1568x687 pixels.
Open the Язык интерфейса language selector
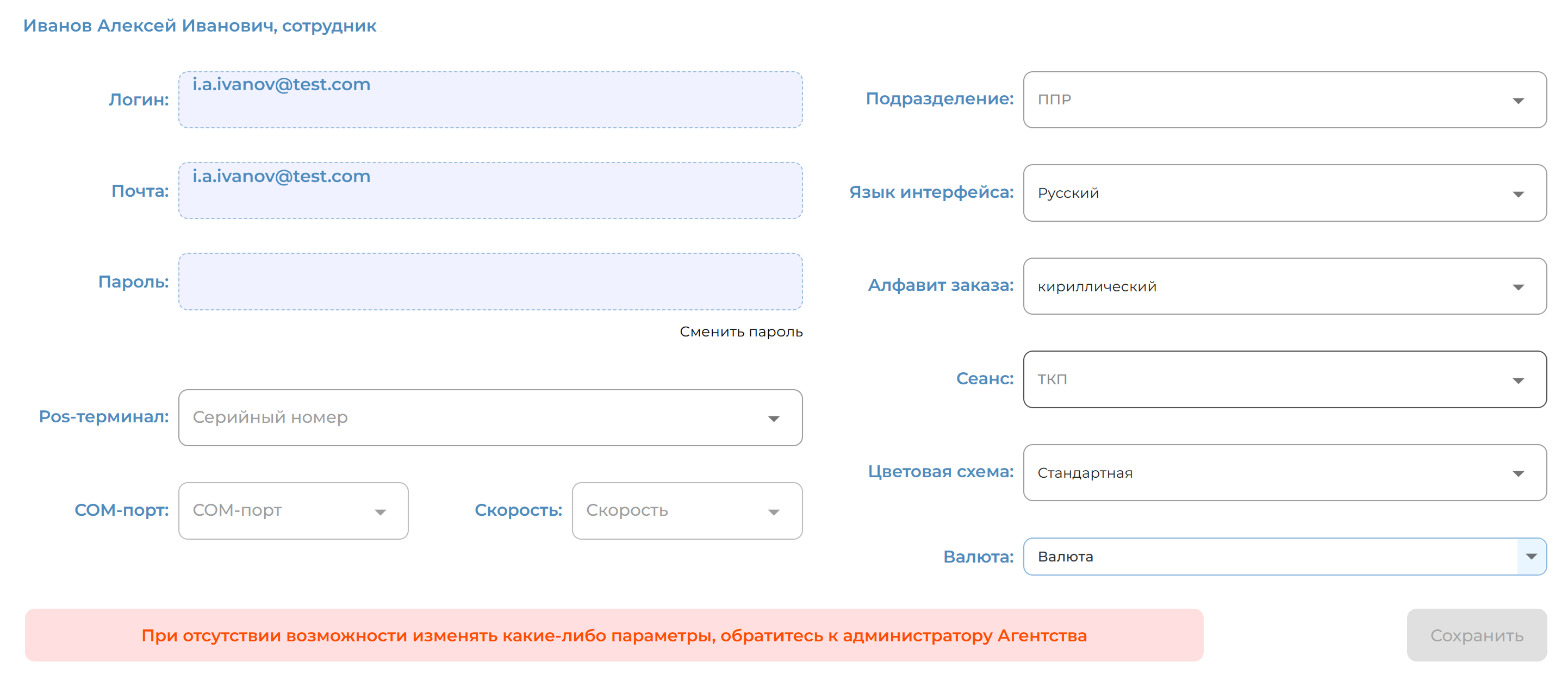tap(1278, 193)
